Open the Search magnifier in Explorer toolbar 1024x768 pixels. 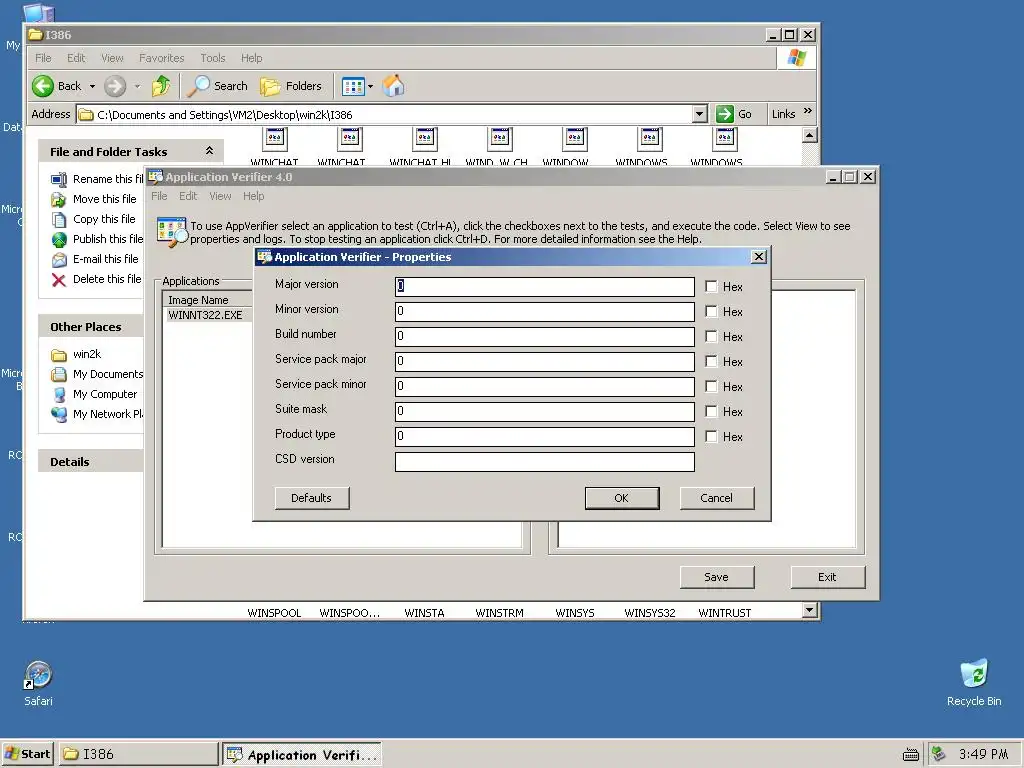coord(199,86)
